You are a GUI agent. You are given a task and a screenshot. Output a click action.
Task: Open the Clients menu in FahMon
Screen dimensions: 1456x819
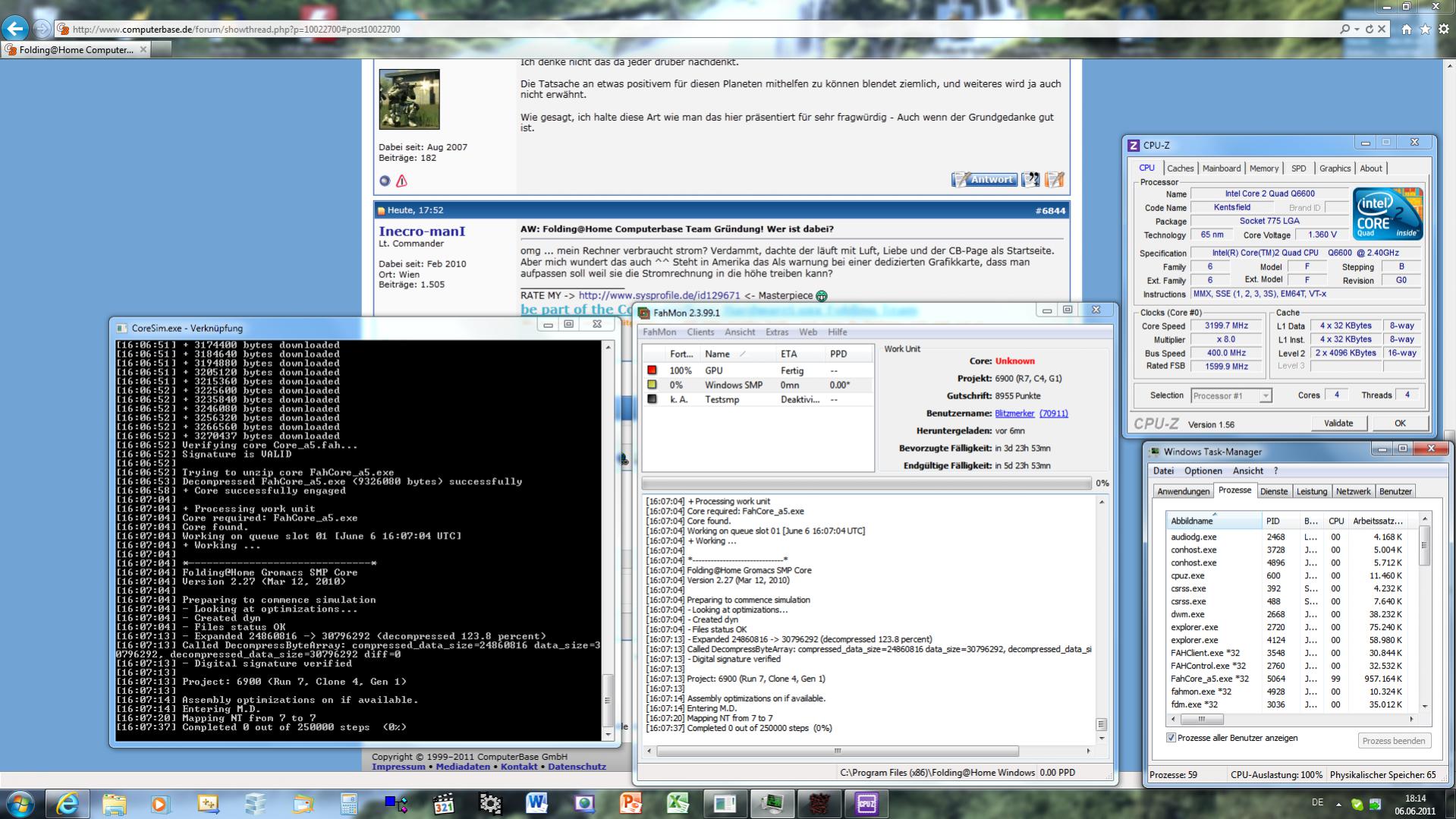(700, 332)
